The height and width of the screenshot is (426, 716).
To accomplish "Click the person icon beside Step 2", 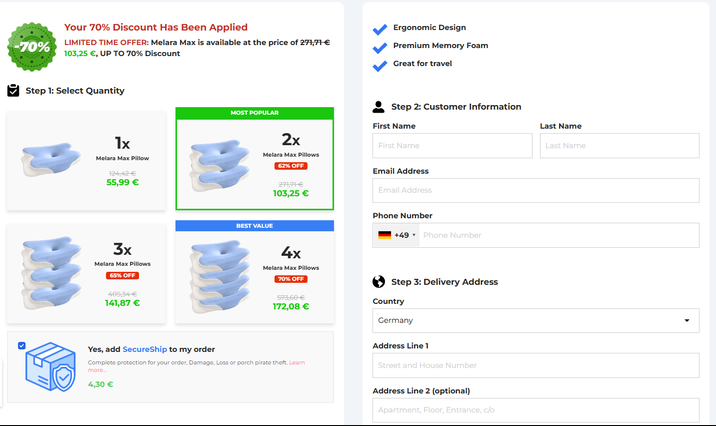I will [x=378, y=107].
